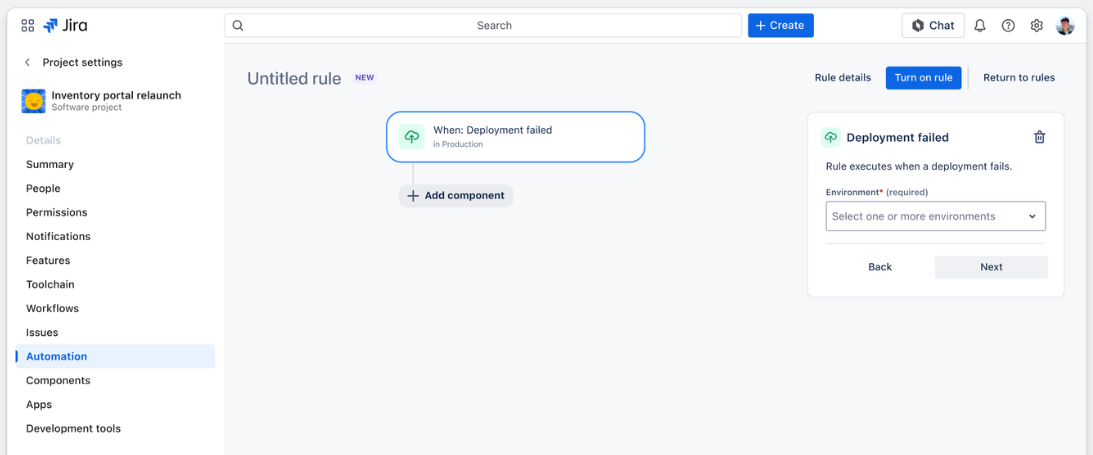This screenshot has width=1093, height=455.
Task: Open the notifications bell
Action: pos(980,26)
